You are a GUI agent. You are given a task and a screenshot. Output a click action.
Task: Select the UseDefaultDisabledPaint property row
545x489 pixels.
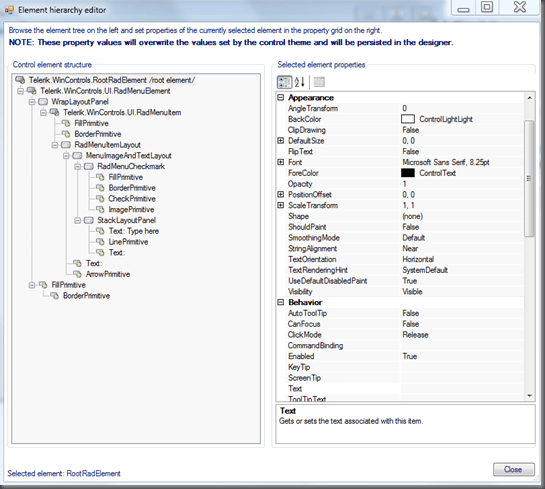pos(400,281)
